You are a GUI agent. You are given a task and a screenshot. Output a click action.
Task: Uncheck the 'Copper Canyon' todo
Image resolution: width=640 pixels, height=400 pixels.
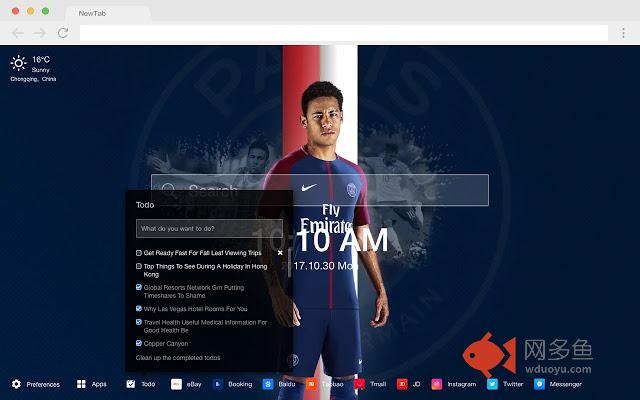tap(139, 343)
